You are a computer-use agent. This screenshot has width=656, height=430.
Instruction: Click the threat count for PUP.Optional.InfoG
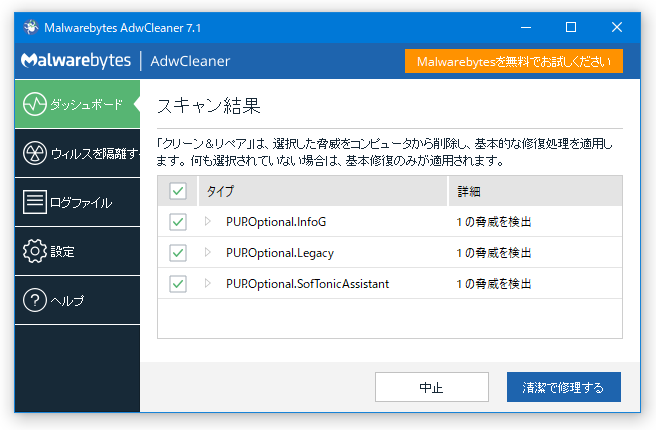point(494,222)
